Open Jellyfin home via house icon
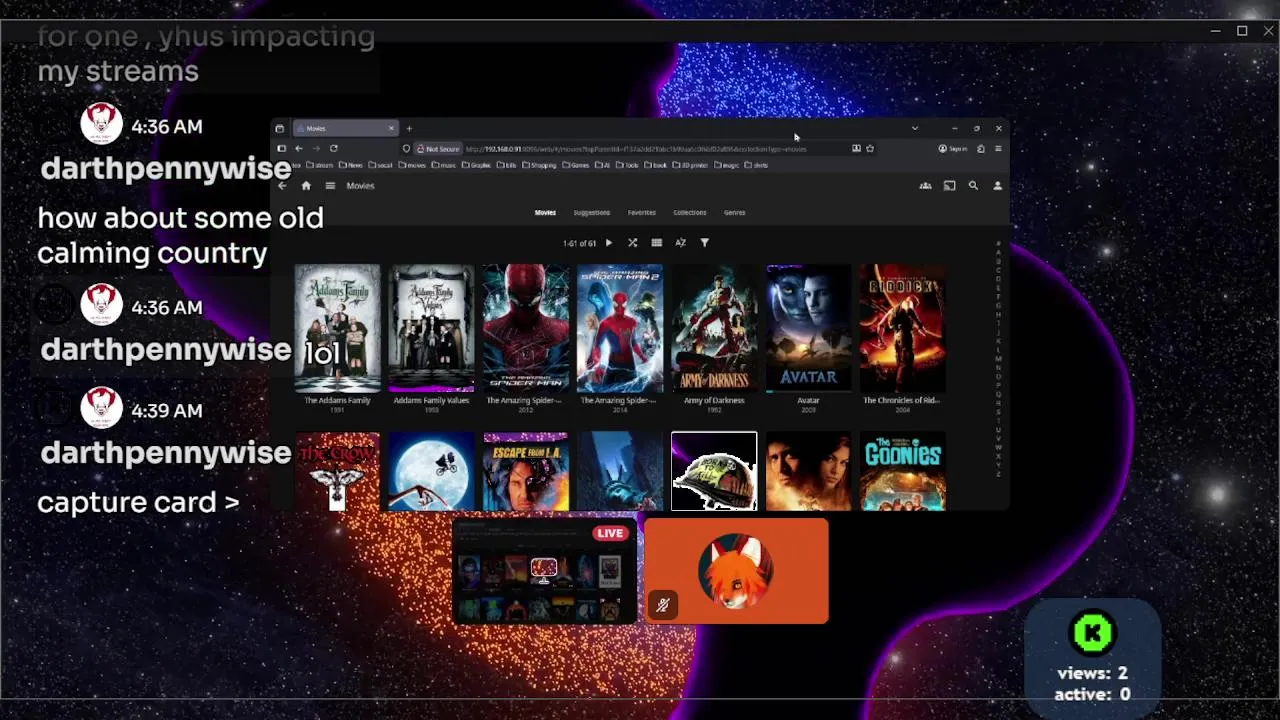This screenshot has height=720, width=1280. 306,186
